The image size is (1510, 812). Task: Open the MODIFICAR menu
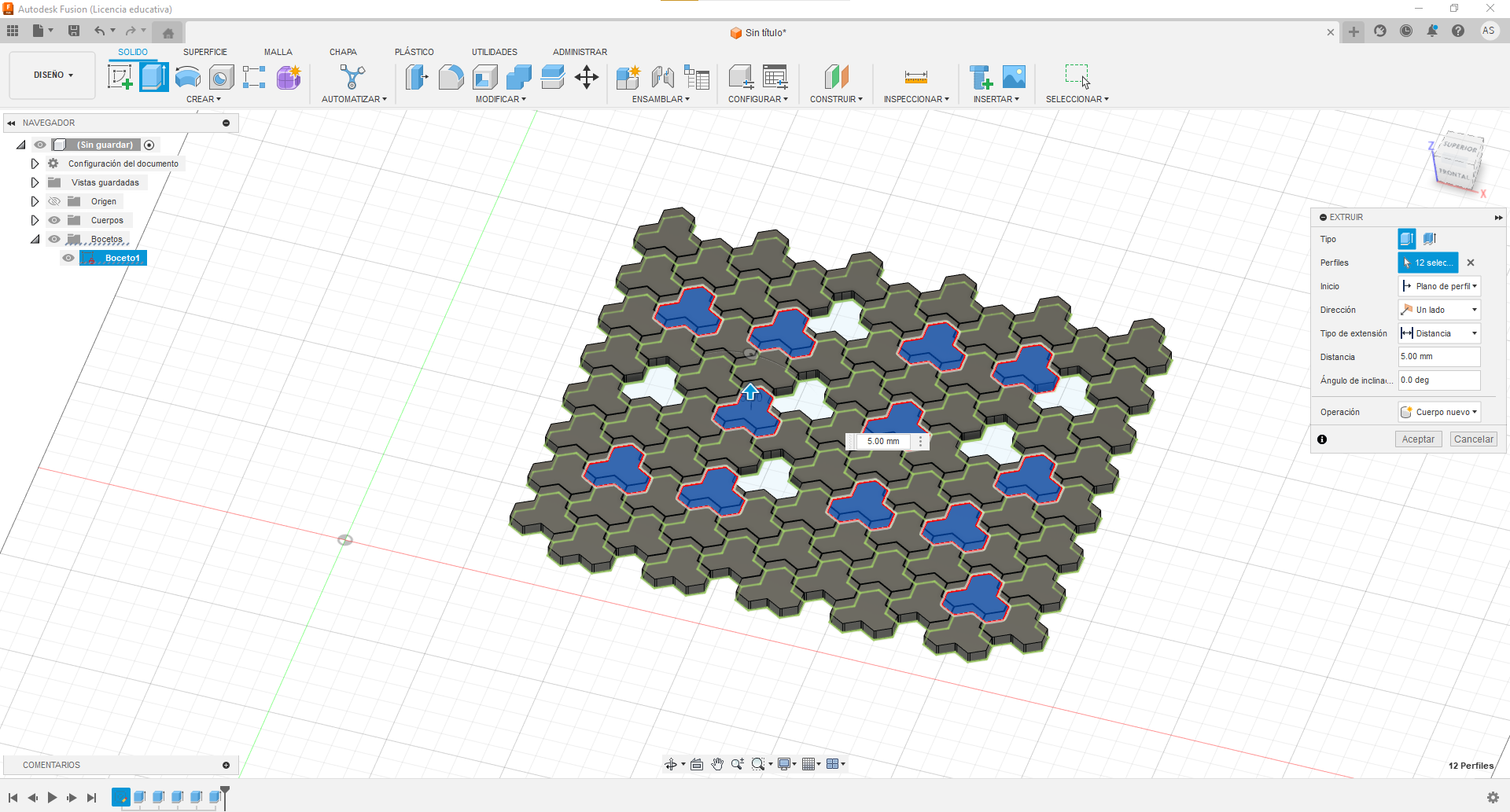501,99
